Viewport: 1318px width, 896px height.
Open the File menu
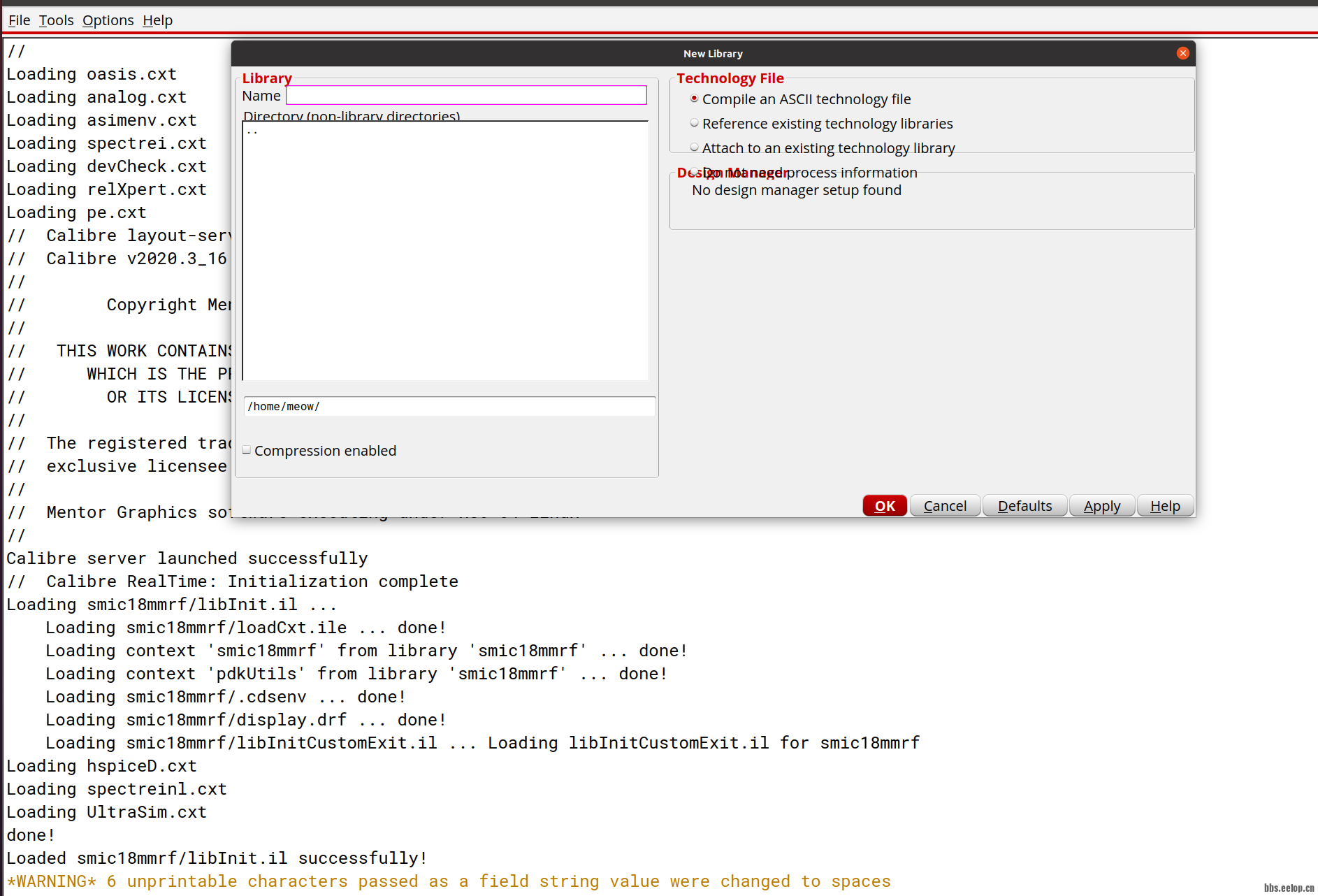[19, 20]
